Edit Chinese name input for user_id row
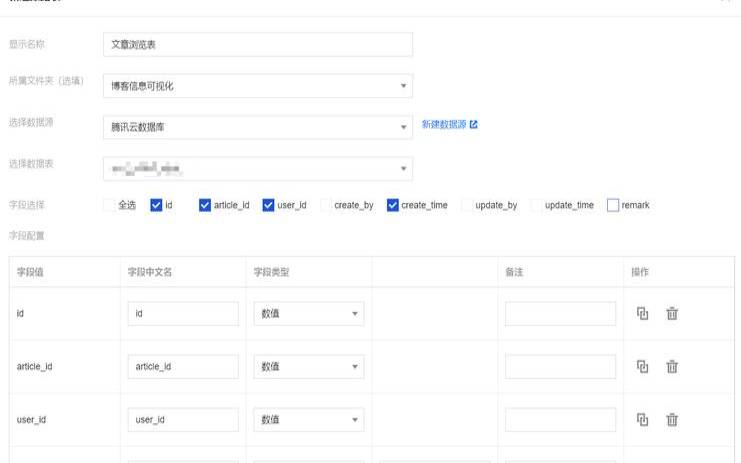The width and height of the screenshot is (741, 463). point(183,420)
